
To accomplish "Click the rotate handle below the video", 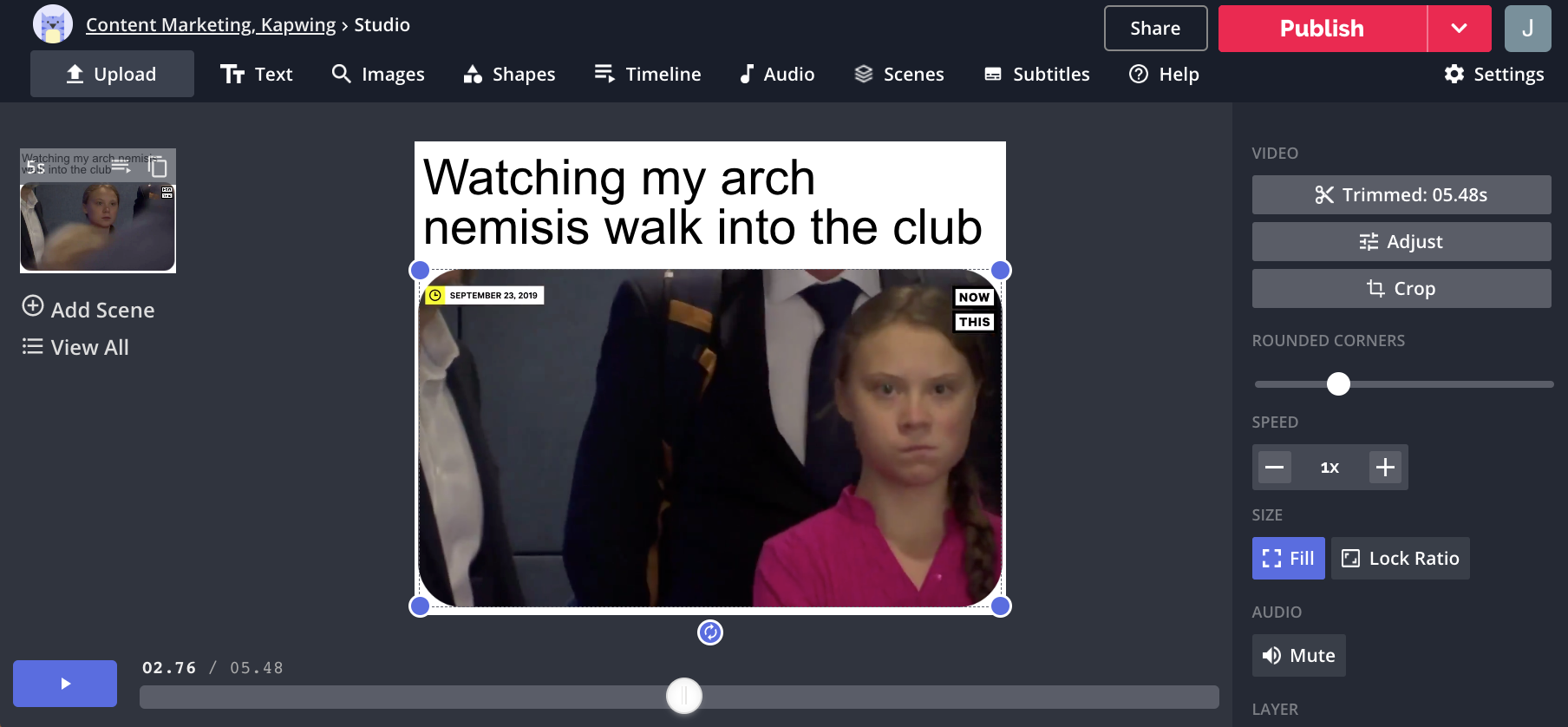I will click(709, 632).
